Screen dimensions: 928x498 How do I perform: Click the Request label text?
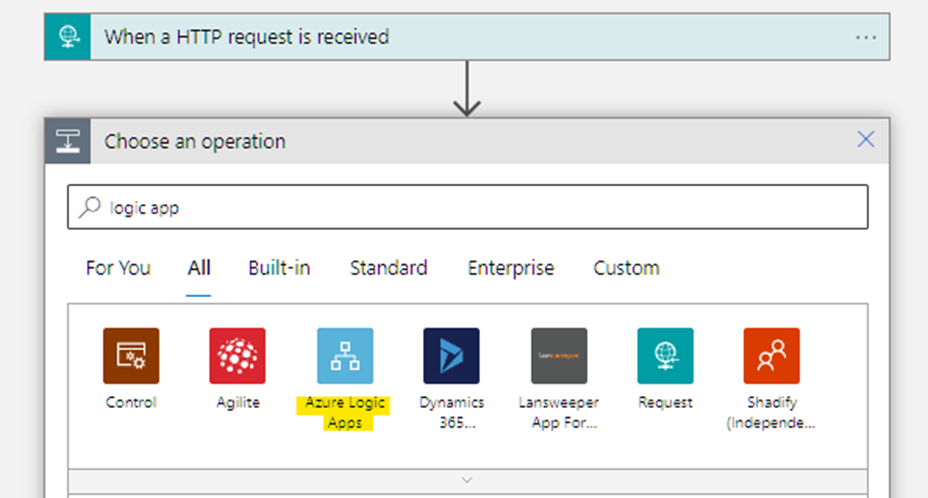pyautogui.click(x=665, y=403)
